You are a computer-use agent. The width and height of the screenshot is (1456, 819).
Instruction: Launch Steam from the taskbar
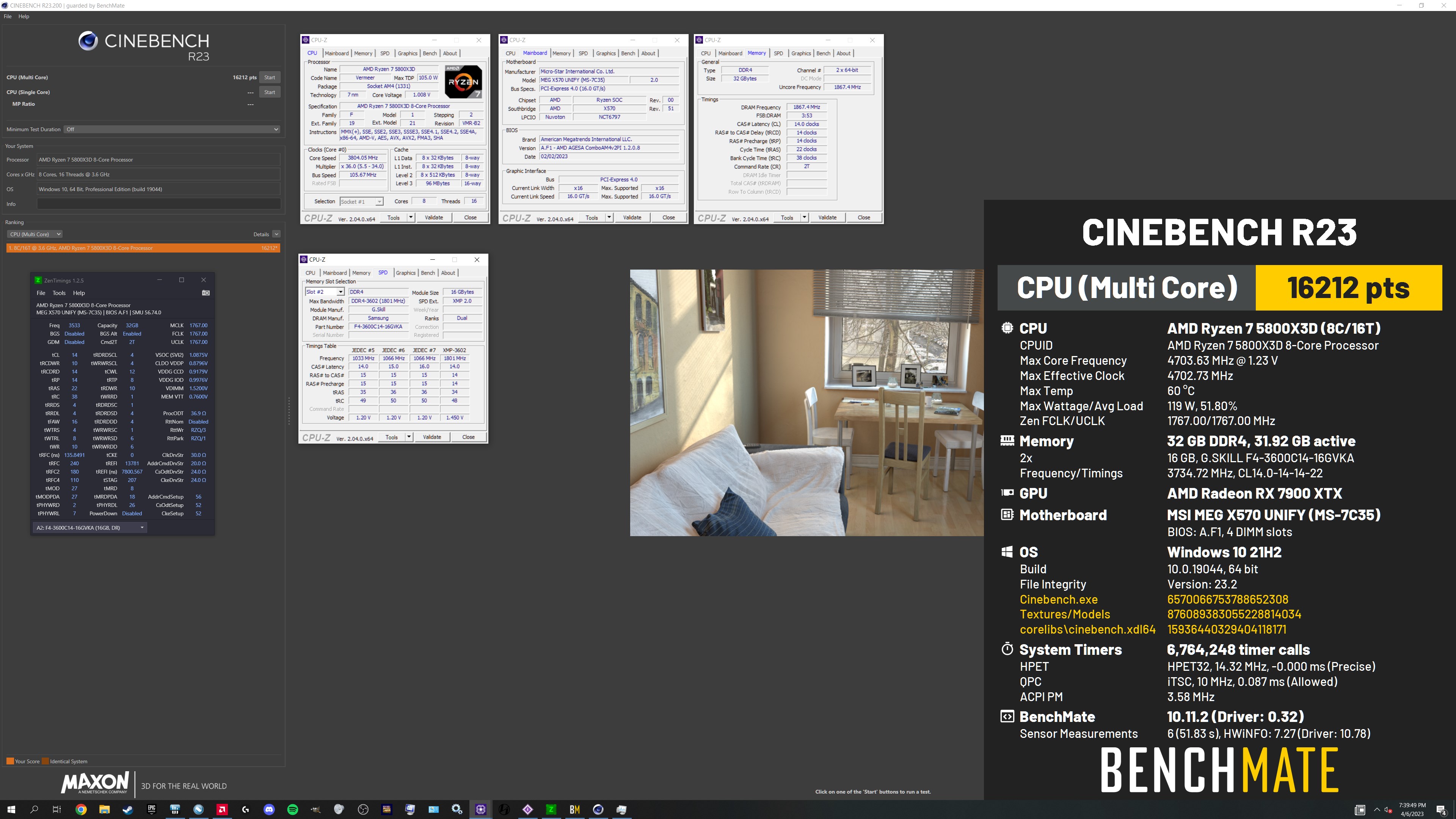click(128, 810)
